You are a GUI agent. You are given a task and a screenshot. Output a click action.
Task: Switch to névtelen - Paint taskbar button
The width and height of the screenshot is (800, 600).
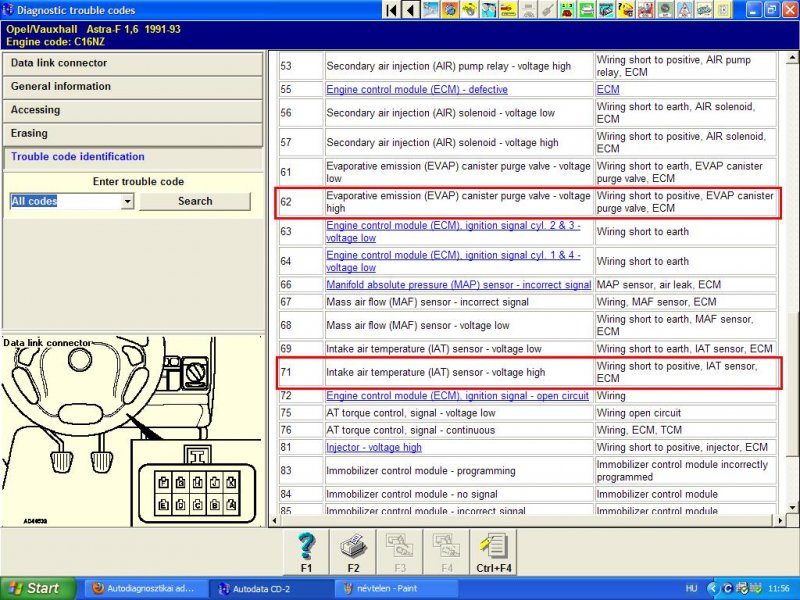(x=396, y=589)
